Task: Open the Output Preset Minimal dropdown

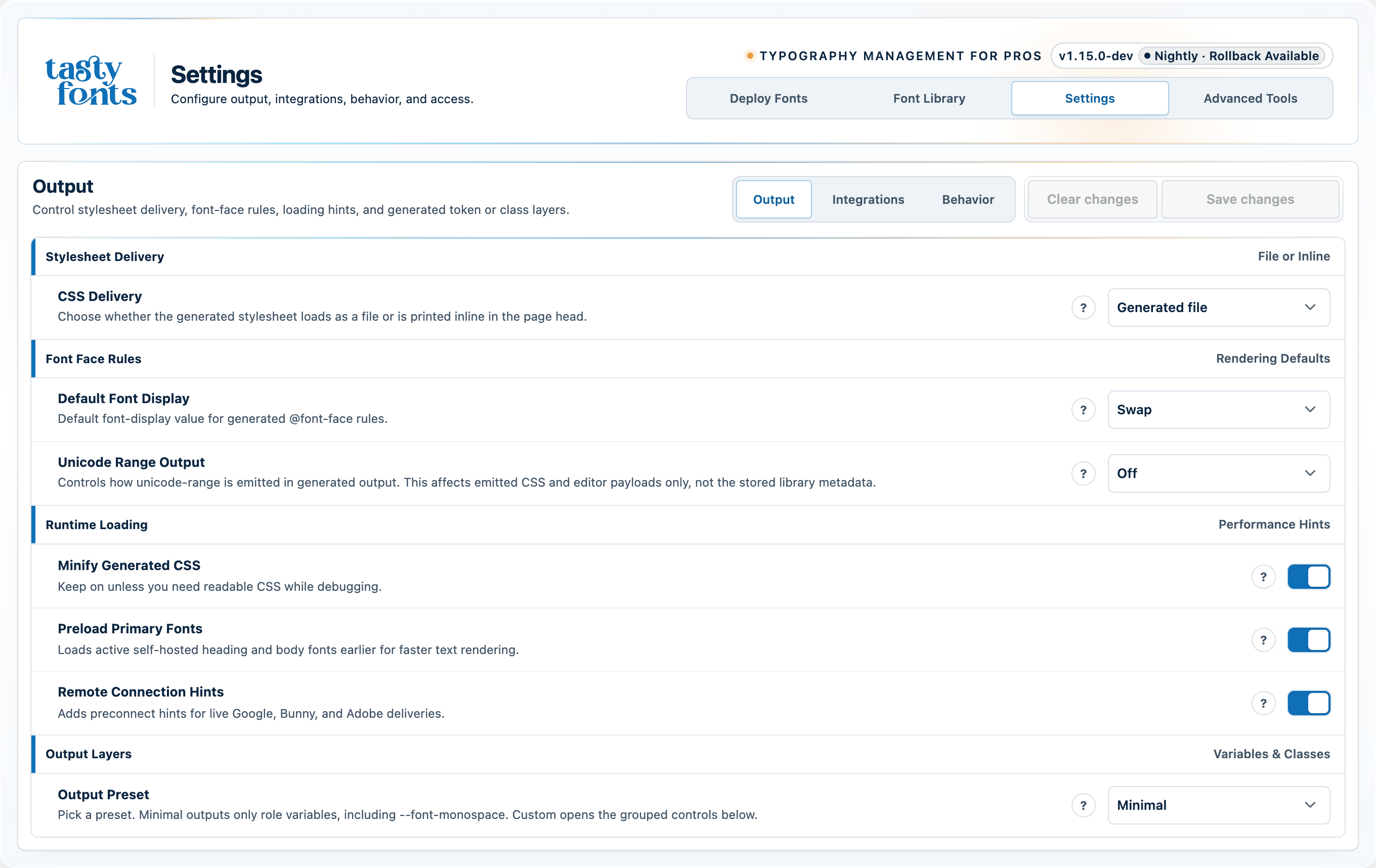Action: point(1218,805)
